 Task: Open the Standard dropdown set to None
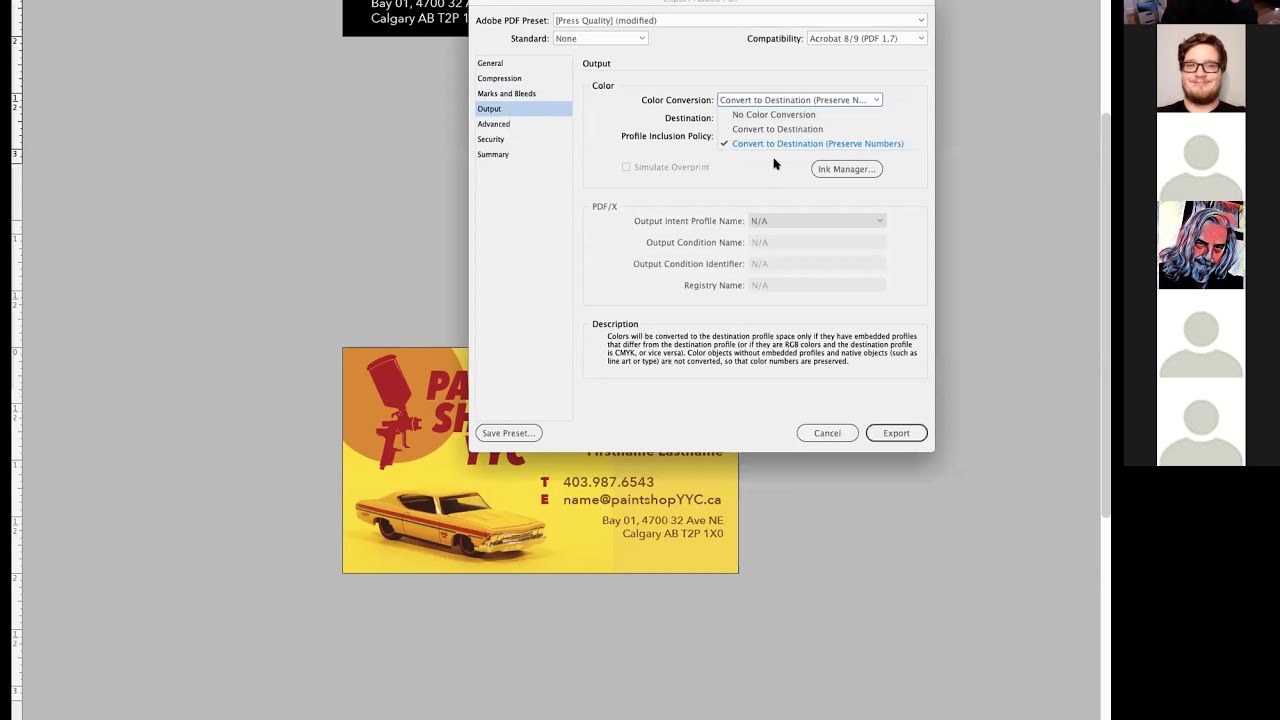click(600, 38)
